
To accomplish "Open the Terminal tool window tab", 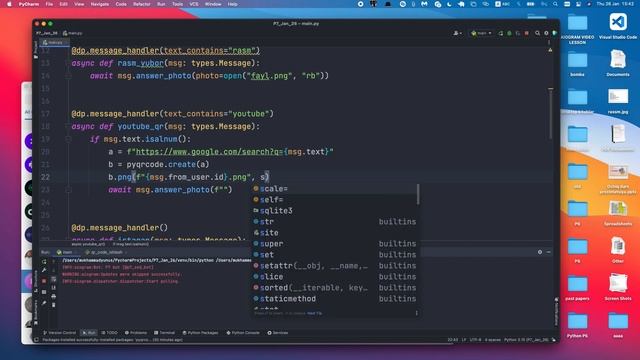I will point(164,333).
